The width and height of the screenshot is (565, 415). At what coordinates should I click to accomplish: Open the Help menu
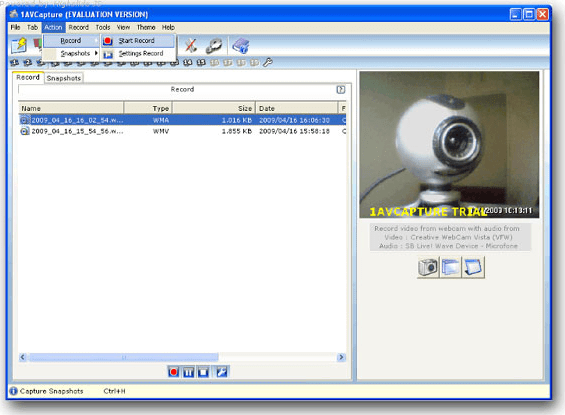(168, 27)
